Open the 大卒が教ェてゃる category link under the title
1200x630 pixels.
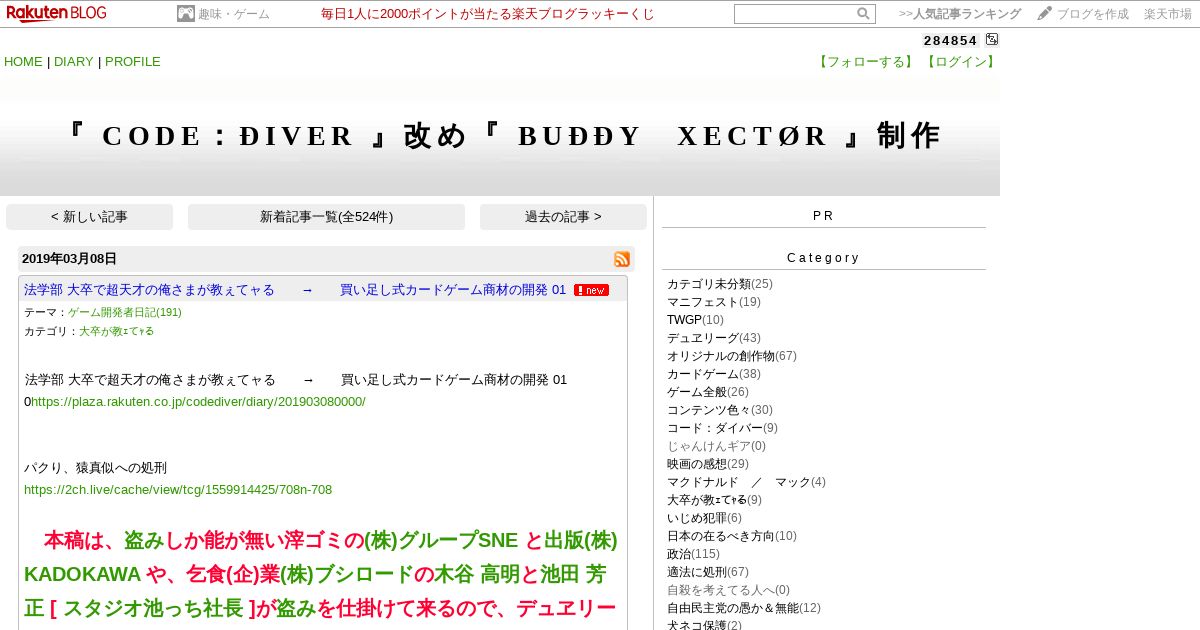(117, 332)
